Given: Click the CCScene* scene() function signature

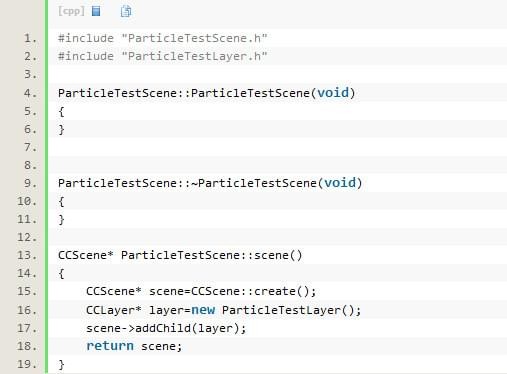Looking at the screenshot, I should (x=180, y=255).
